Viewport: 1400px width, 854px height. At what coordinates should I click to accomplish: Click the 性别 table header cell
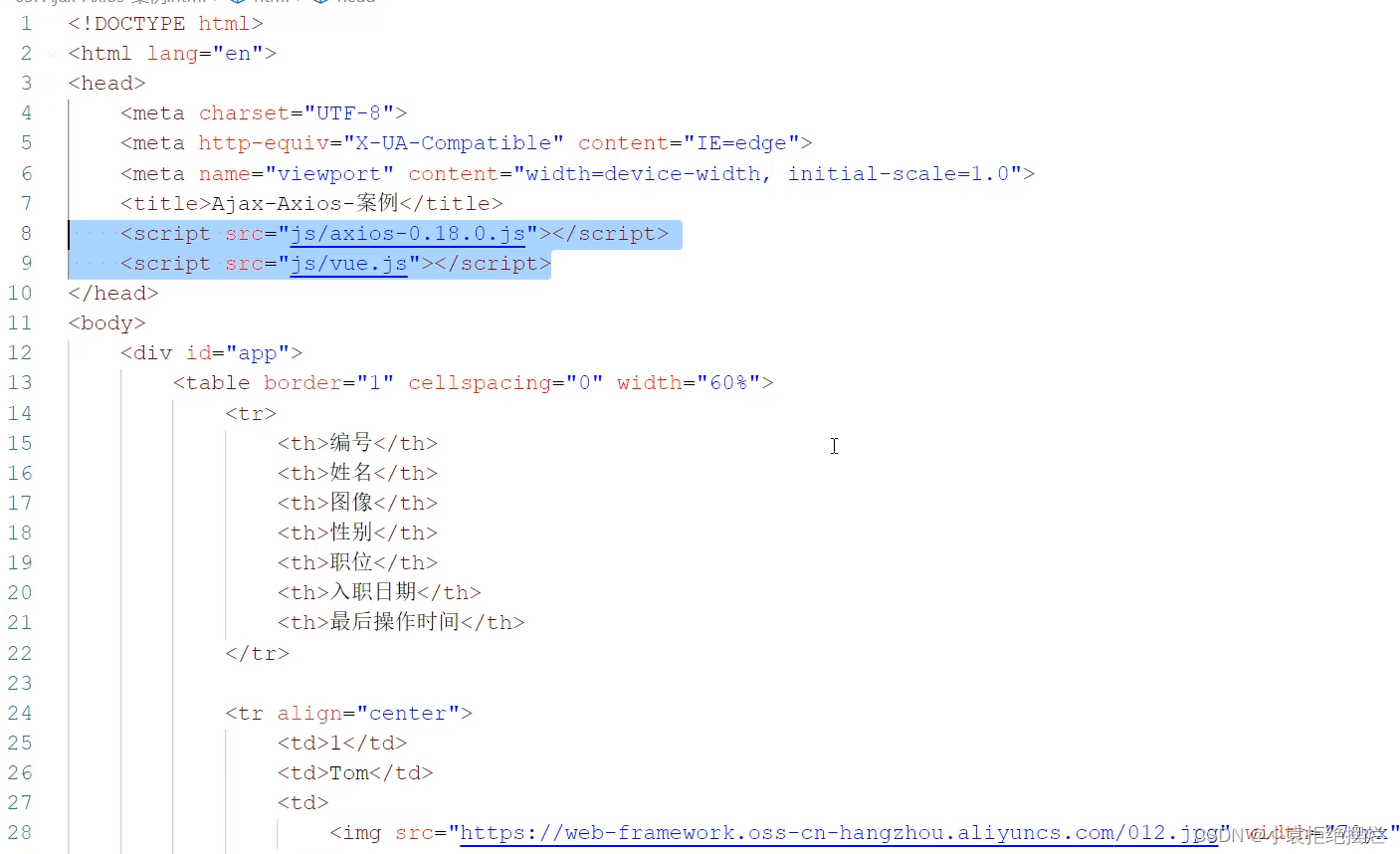click(x=357, y=534)
